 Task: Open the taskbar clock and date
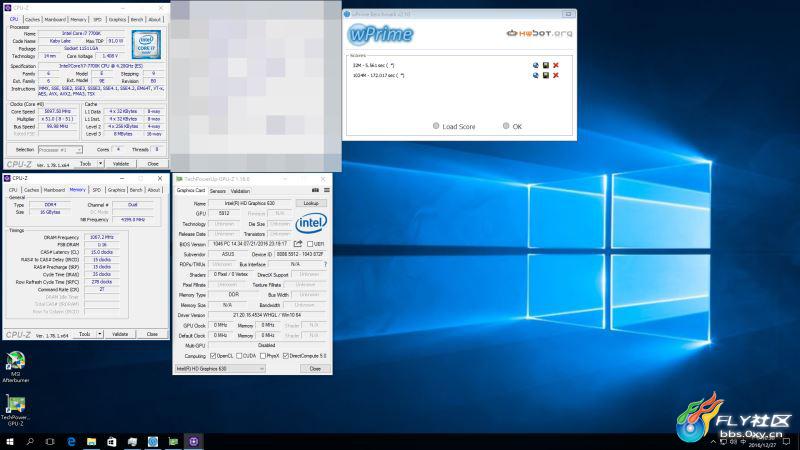point(763,442)
